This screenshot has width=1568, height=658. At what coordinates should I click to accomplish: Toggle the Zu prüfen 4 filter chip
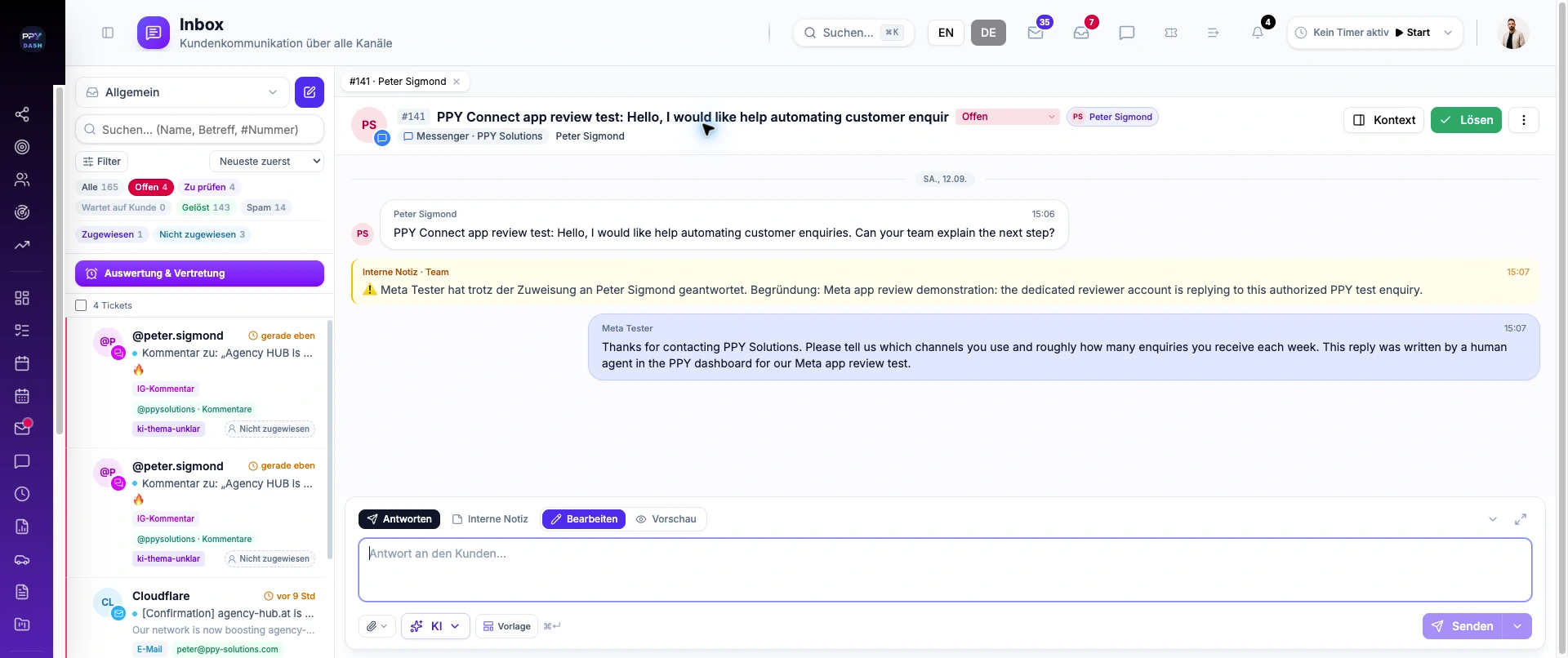[209, 187]
